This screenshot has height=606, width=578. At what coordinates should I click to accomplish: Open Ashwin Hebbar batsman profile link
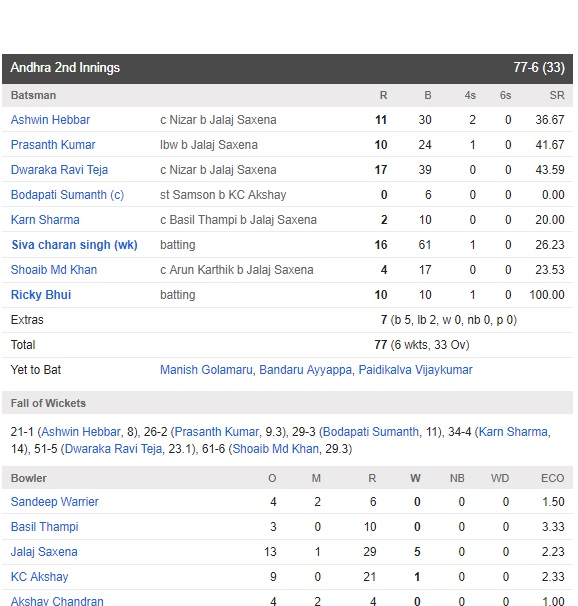point(50,120)
